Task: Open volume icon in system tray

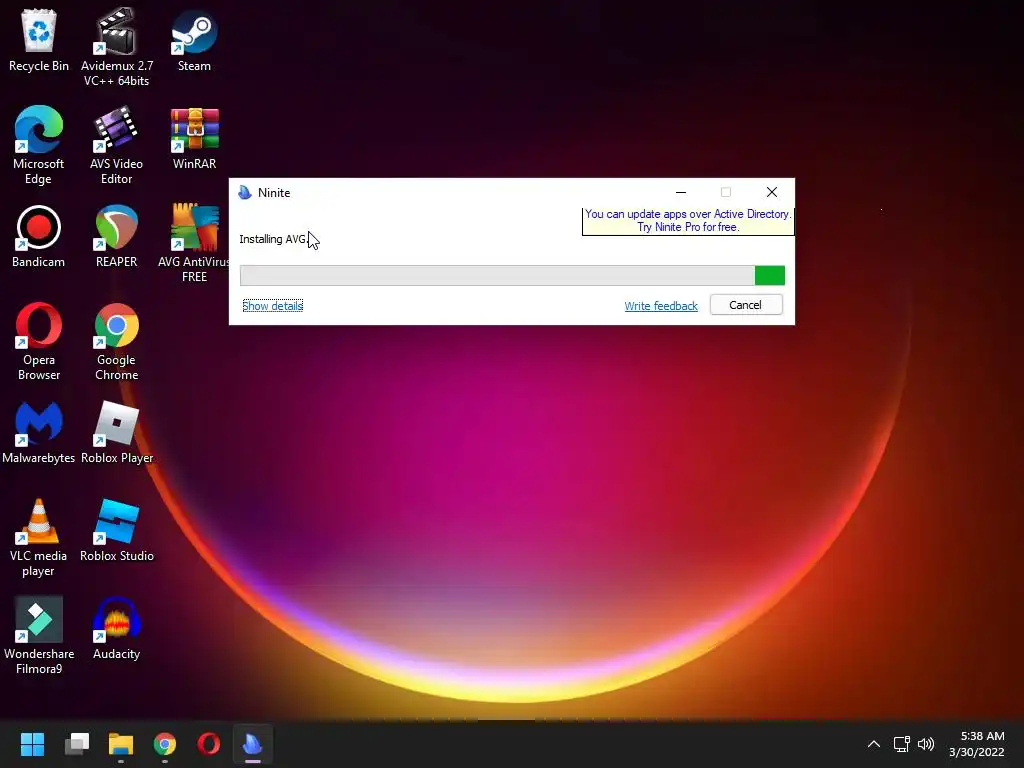Action: (926, 744)
